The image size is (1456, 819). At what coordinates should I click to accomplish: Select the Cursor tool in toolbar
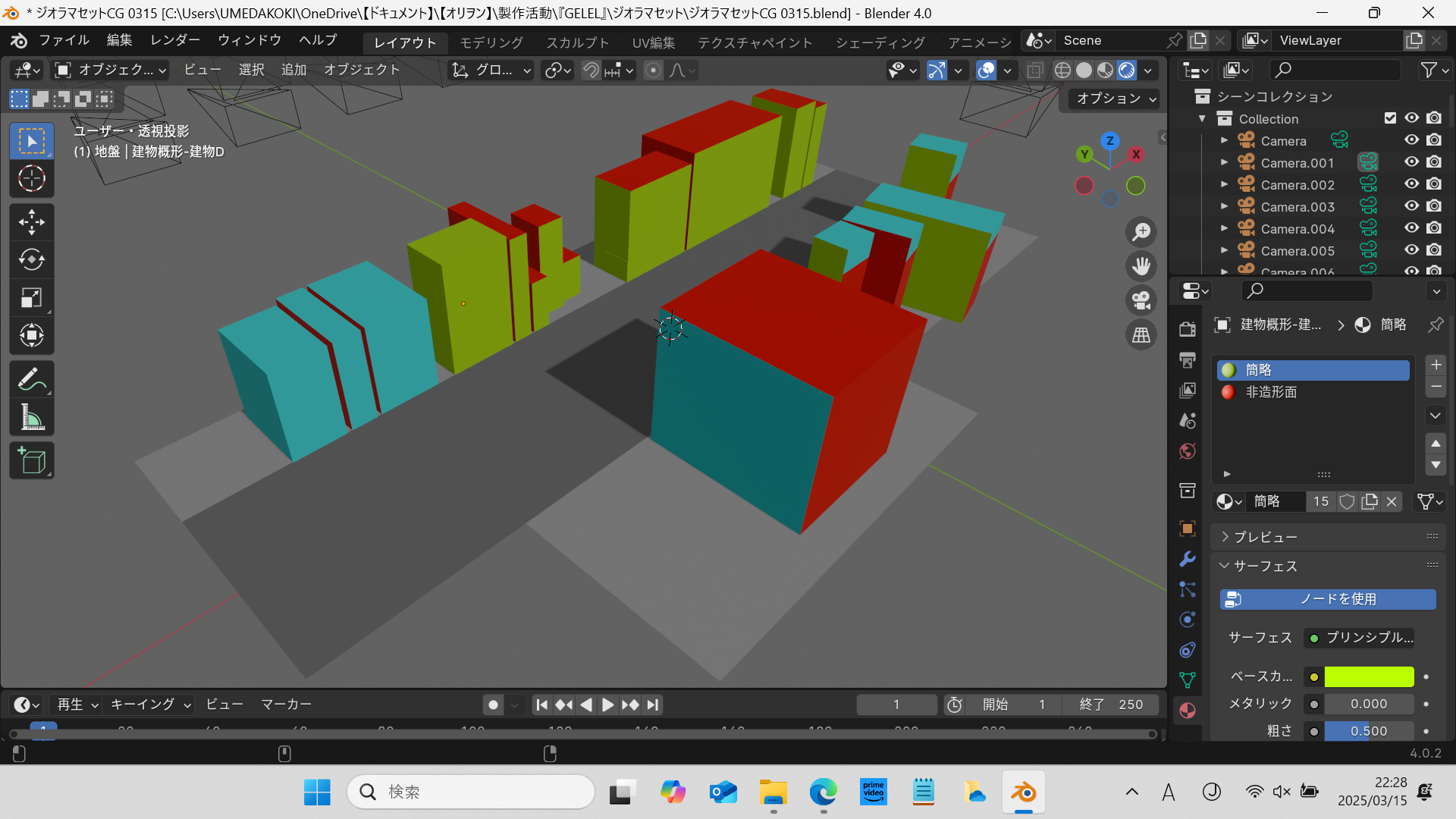point(31,179)
